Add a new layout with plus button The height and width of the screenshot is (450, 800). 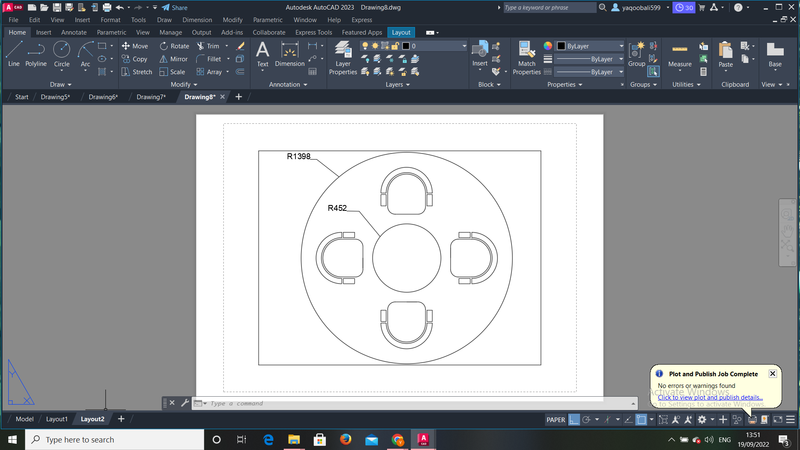tap(121, 419)
